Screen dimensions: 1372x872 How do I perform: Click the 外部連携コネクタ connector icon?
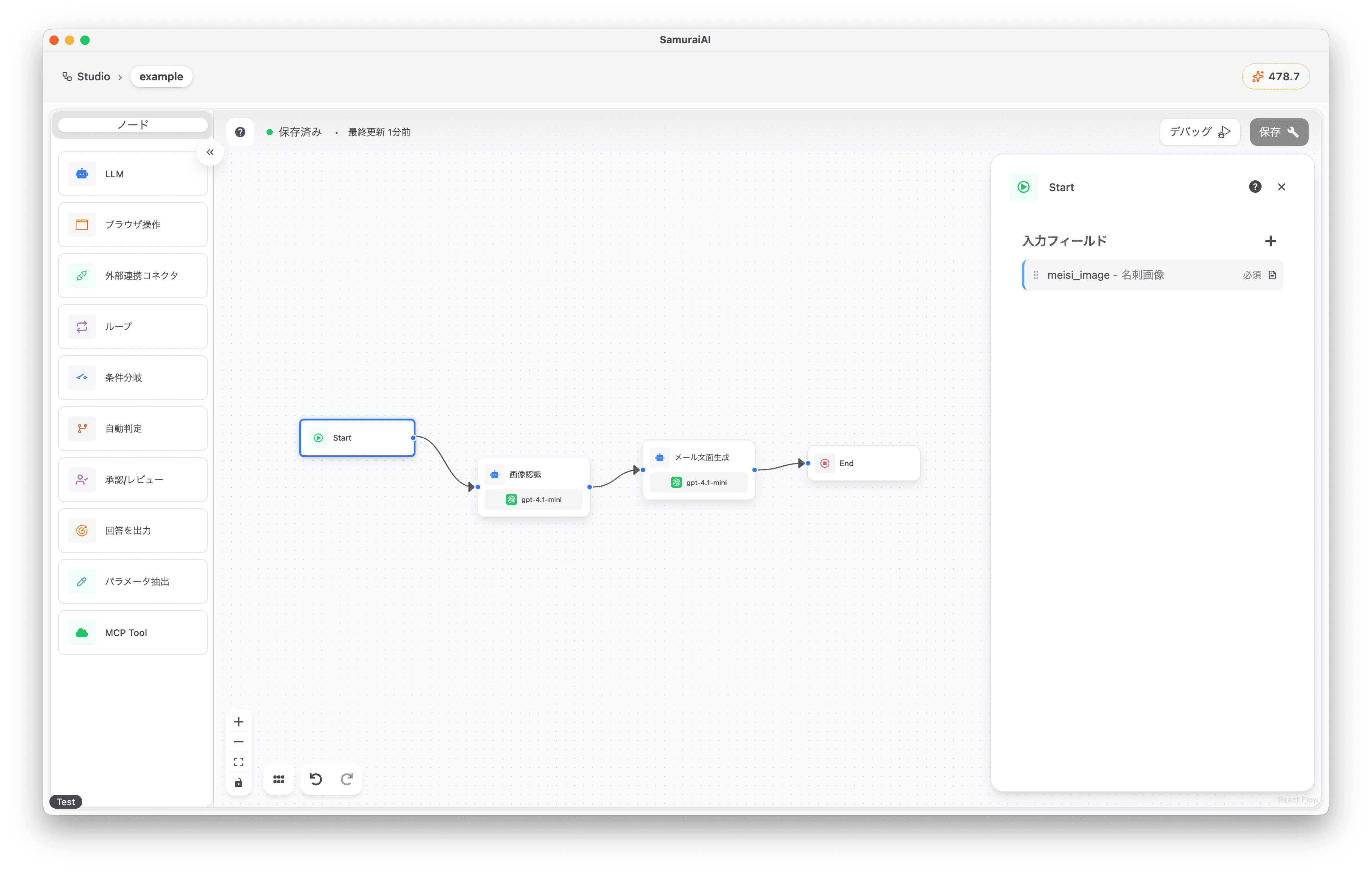point(82,276)
